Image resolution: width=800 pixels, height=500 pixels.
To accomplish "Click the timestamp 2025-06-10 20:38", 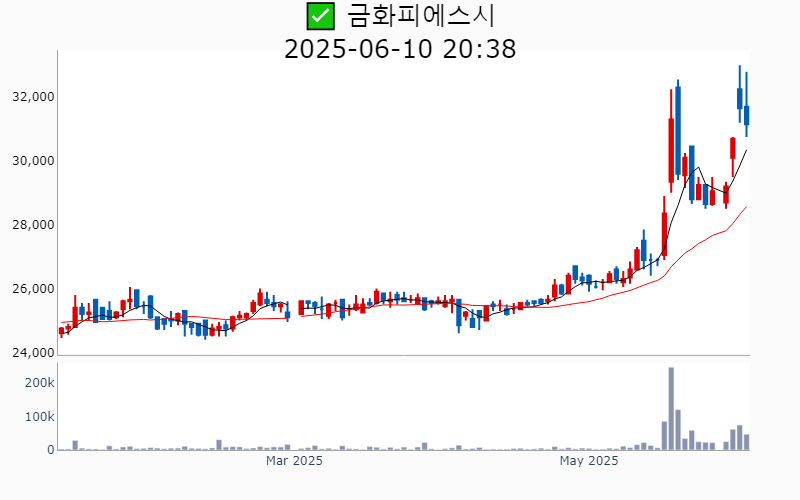I will click(x=400, y=49).
